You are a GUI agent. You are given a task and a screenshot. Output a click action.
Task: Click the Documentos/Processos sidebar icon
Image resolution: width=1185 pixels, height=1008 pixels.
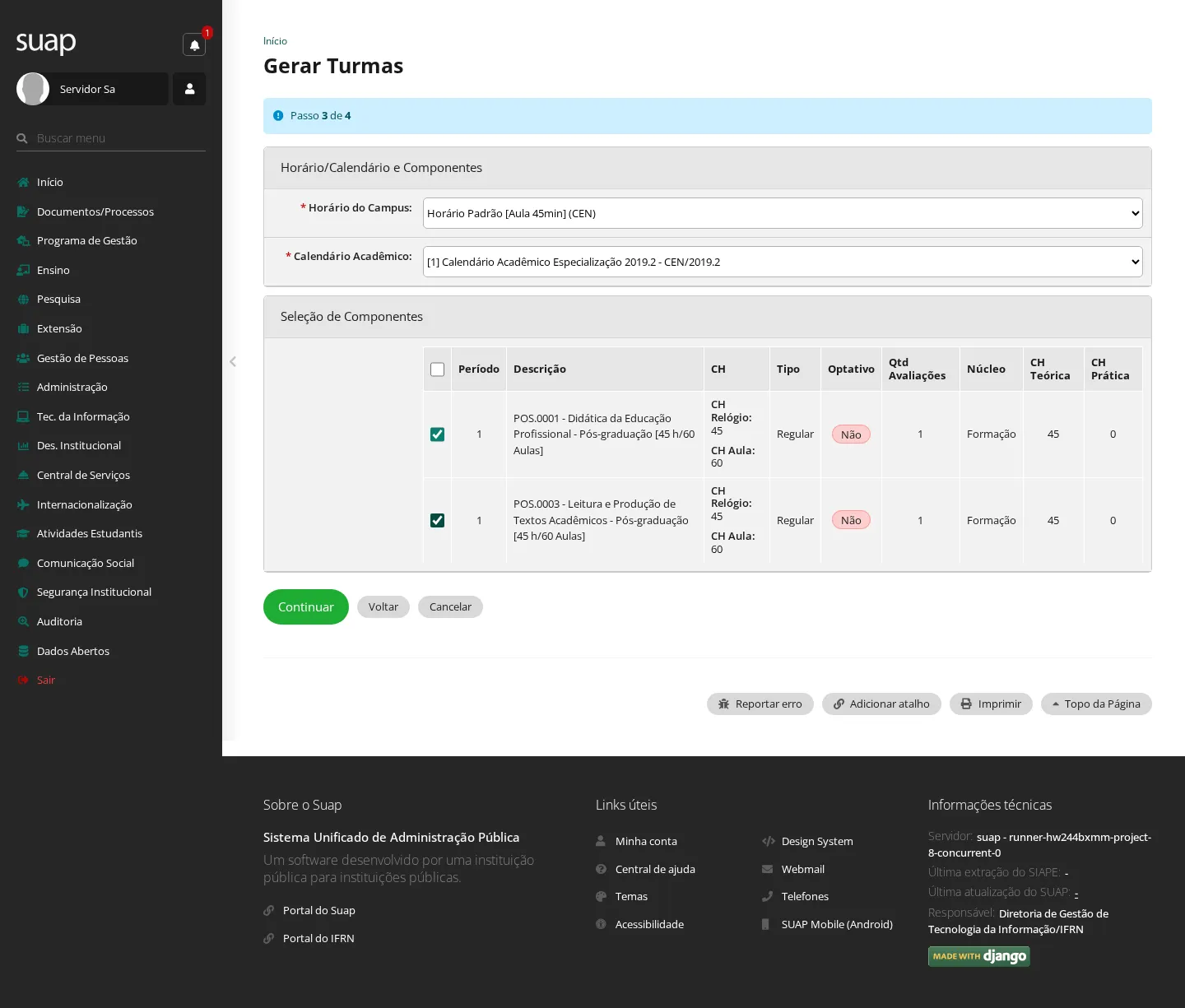click(x=23, y=211)
